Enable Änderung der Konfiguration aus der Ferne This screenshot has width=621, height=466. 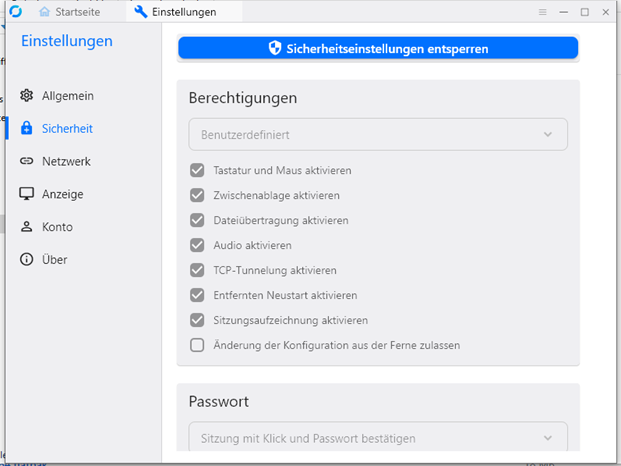coord(197,346)
